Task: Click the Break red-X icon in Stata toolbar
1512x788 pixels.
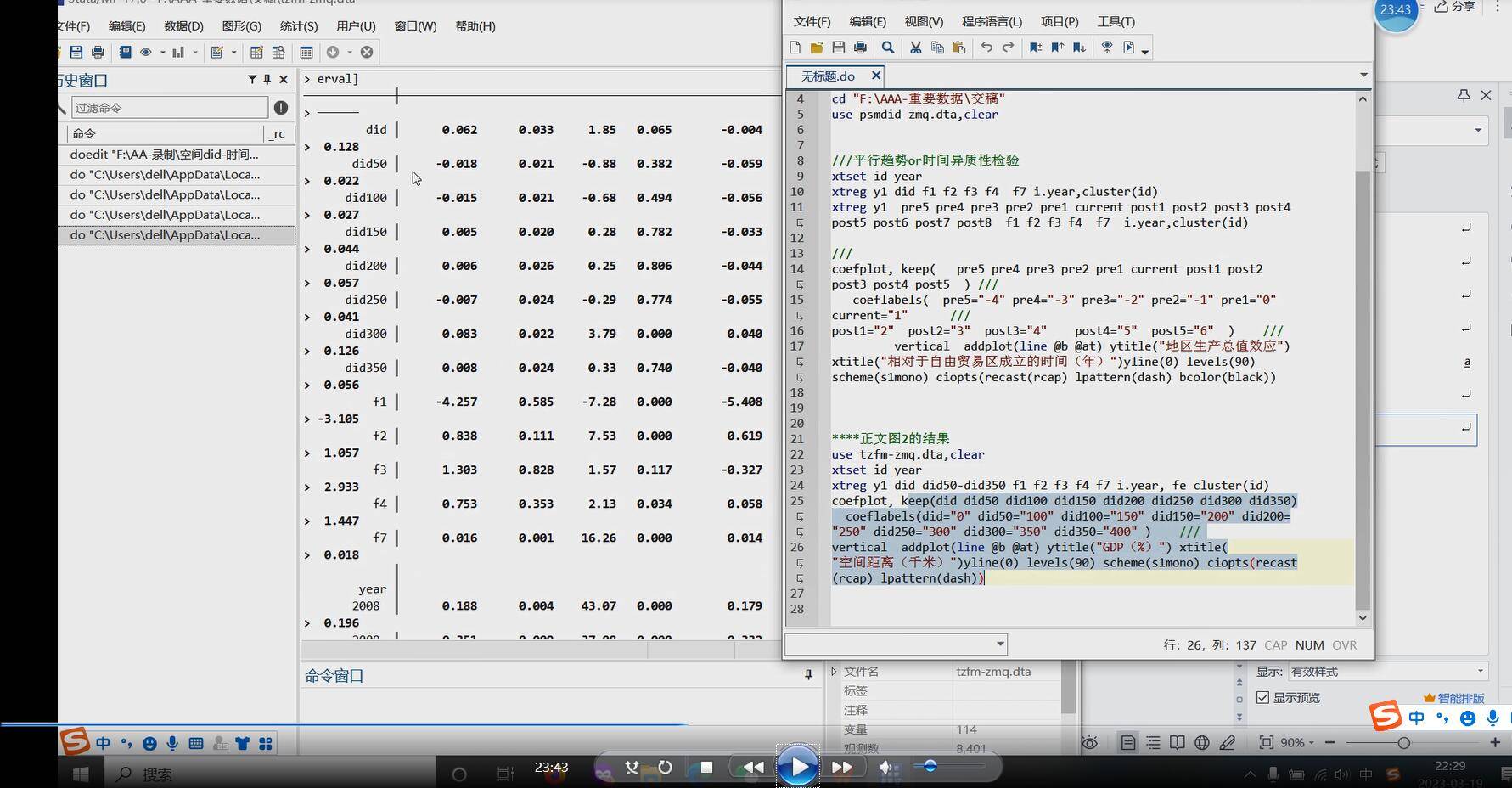Action: pos(367,52)
